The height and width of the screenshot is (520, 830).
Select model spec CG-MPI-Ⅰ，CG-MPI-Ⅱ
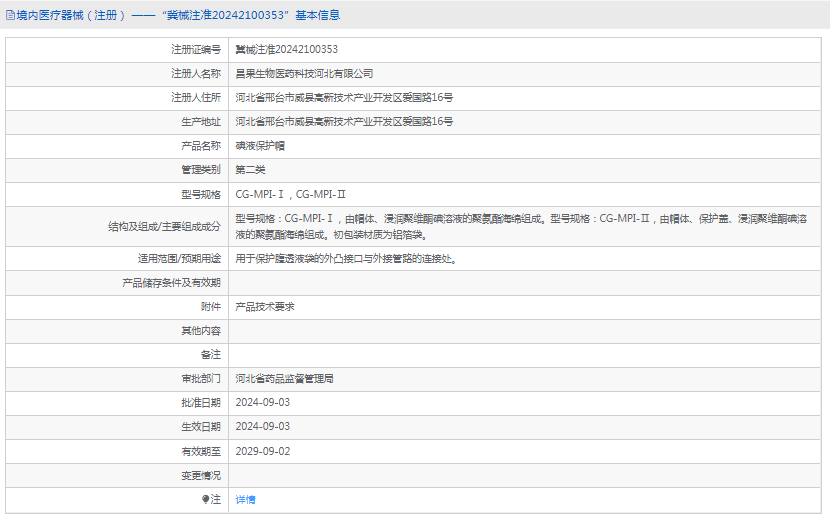click(x=290, y=194)
